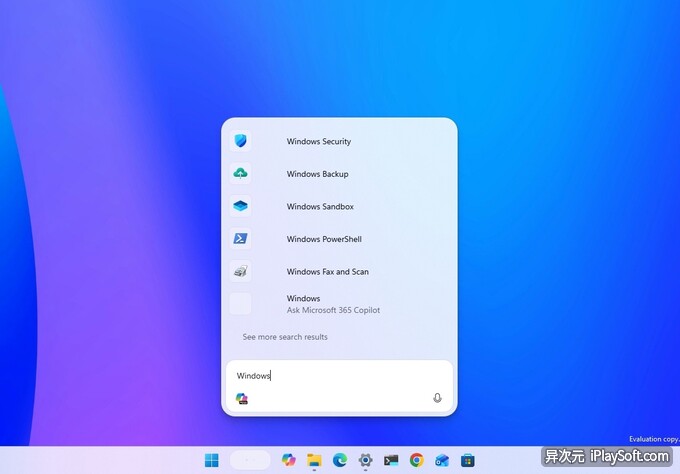Open the Start menu from taskbar
Screen dimensions: 680x474
point(212,460)
